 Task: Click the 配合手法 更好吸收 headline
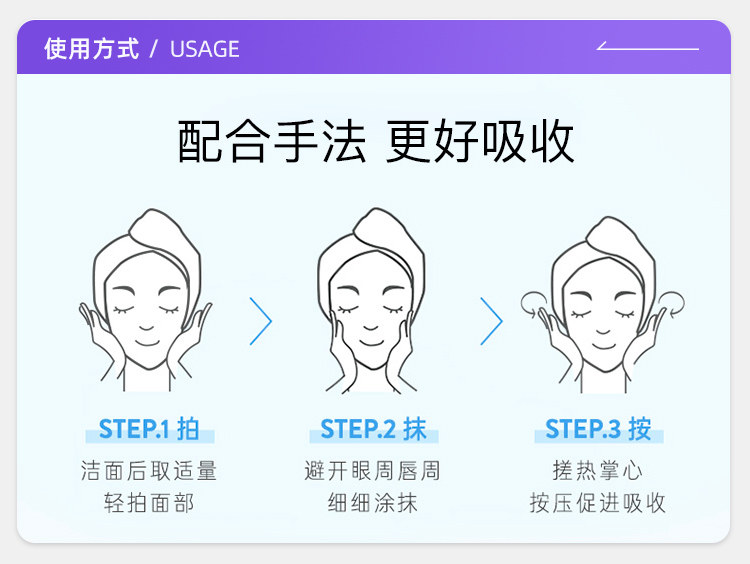tap(375, 141)
